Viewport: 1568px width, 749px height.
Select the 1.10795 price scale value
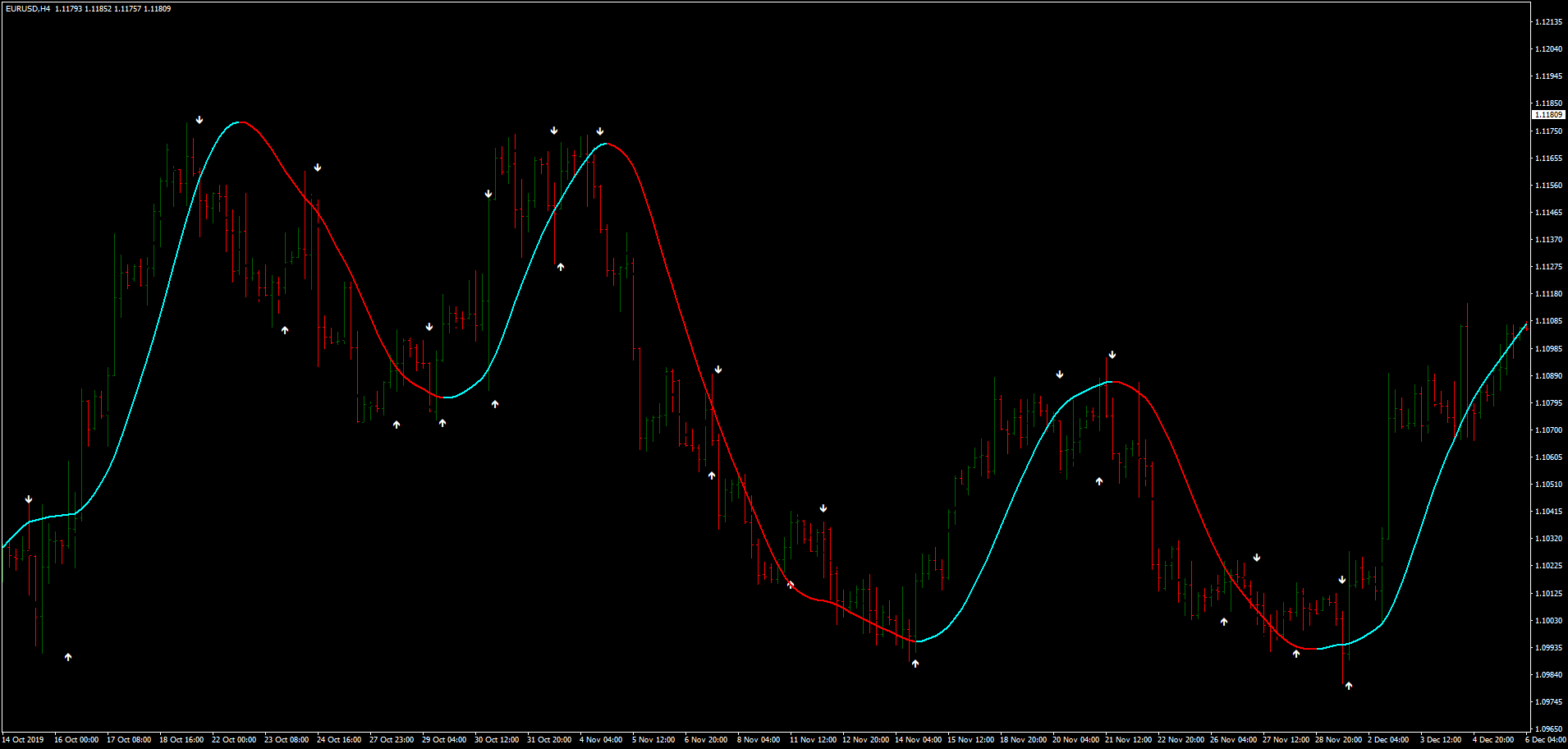(x=1548, y=403)
